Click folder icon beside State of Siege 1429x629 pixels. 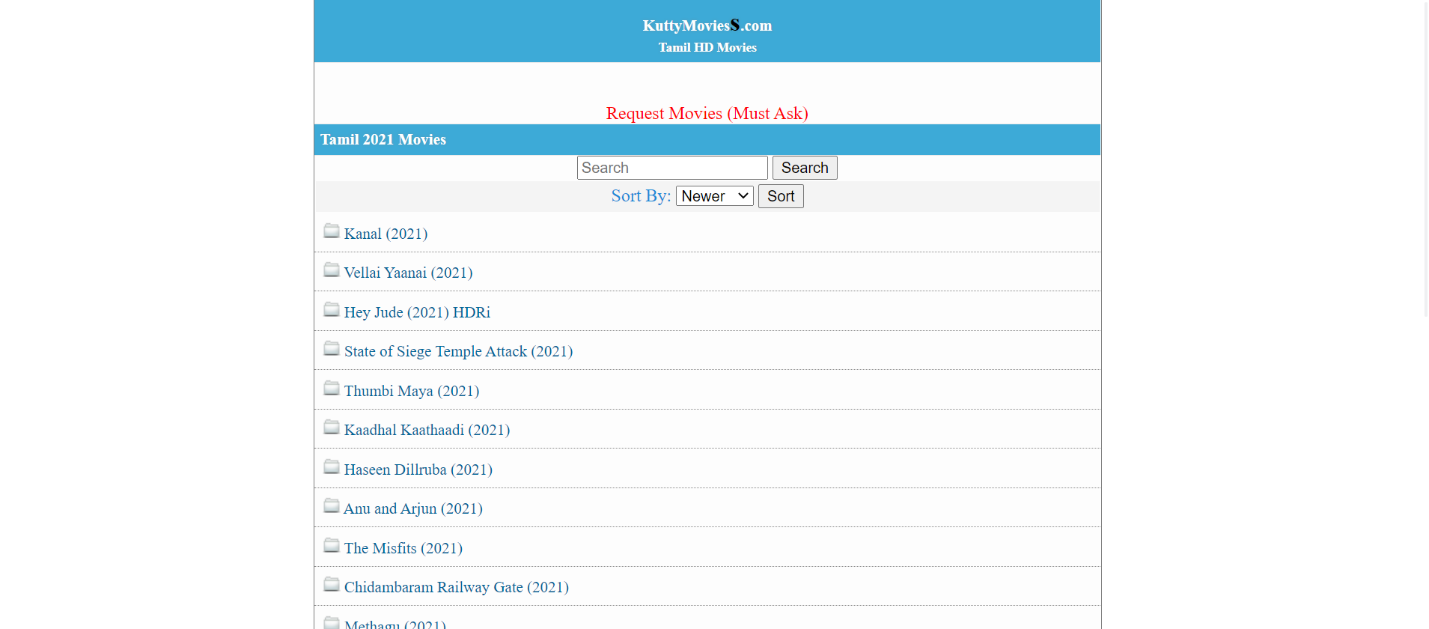coord(331,349)
